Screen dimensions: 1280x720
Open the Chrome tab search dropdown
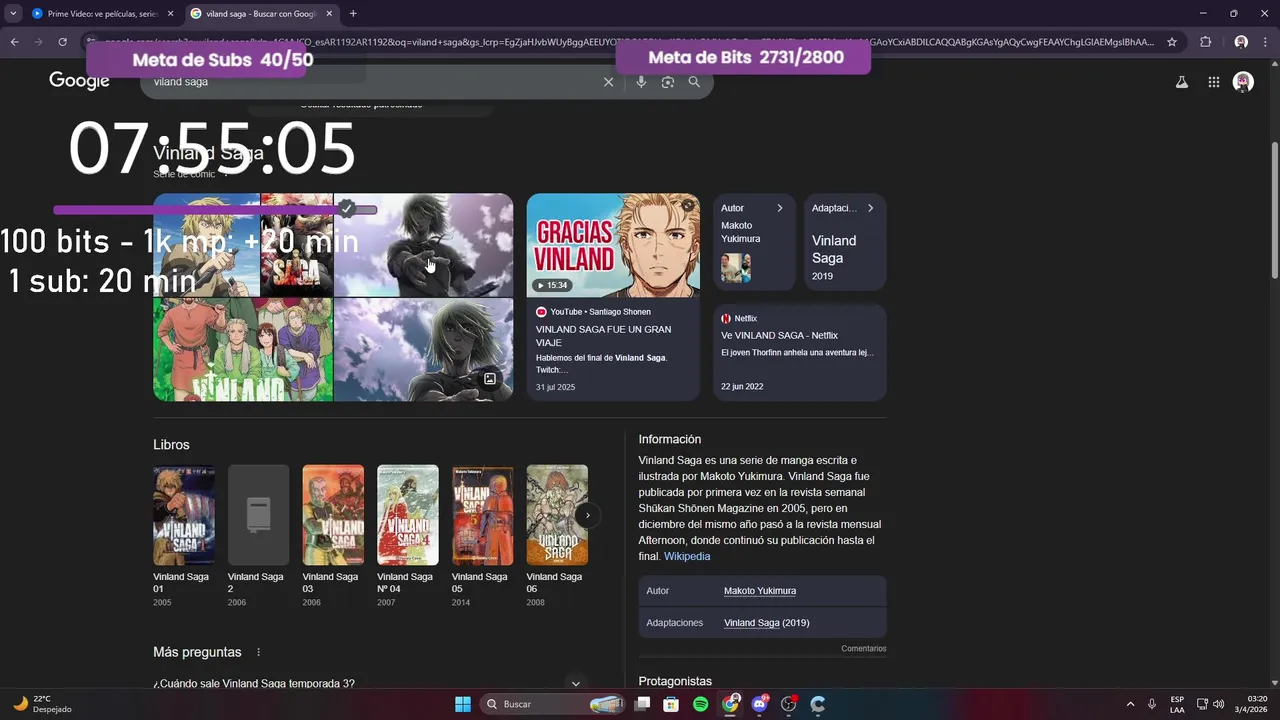click(x=13, y=13)
